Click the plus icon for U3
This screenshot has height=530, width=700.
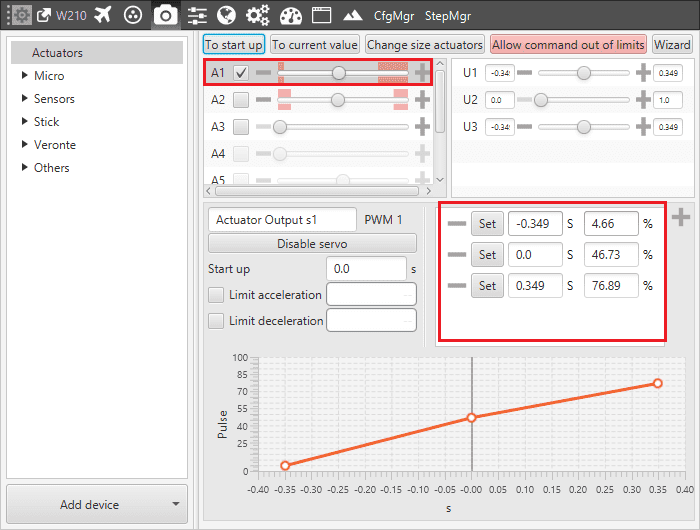[643, 127]
